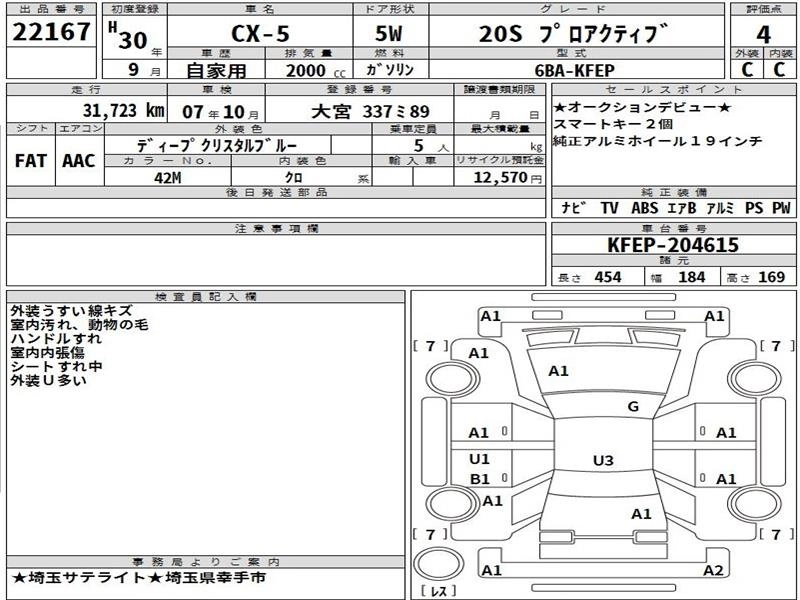Click the U3 mark on the roof
The height and width of the screenshot is (600, 800).
pos(603,461)
